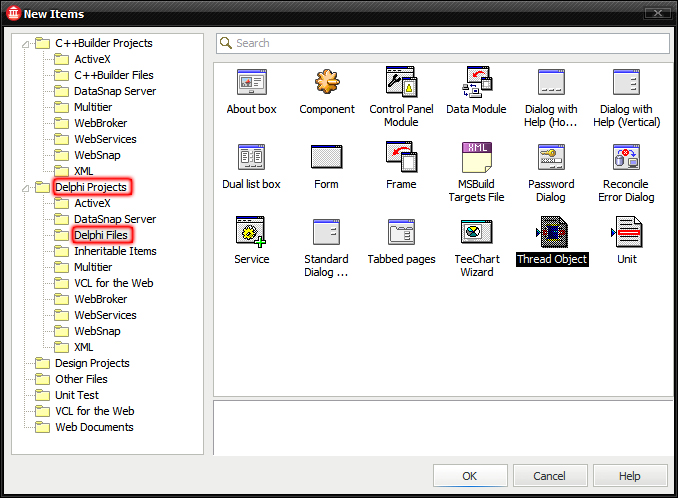Screen dimensions: 678x498
Task: Open the C++Builder Files category
Action: click(x=114, y=75)
